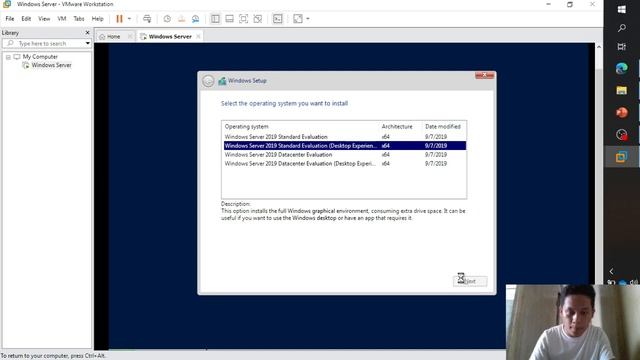Viewport: 640px width, 360px height.
Task: Go back with the Windows Setup back arrow
Action: pyautogui.click(x=208, y=81)
